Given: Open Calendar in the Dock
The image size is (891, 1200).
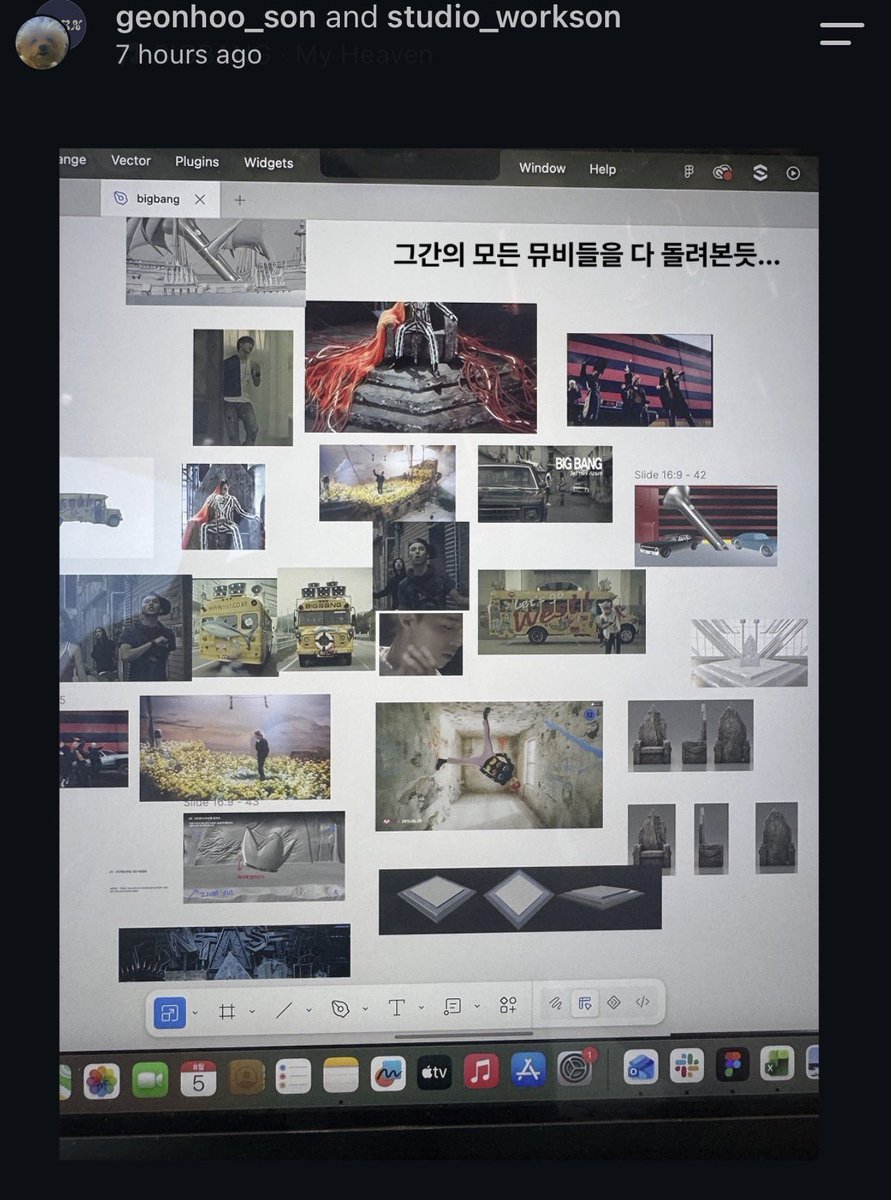Looking at the screenshot, I should tap(198, 1078).
